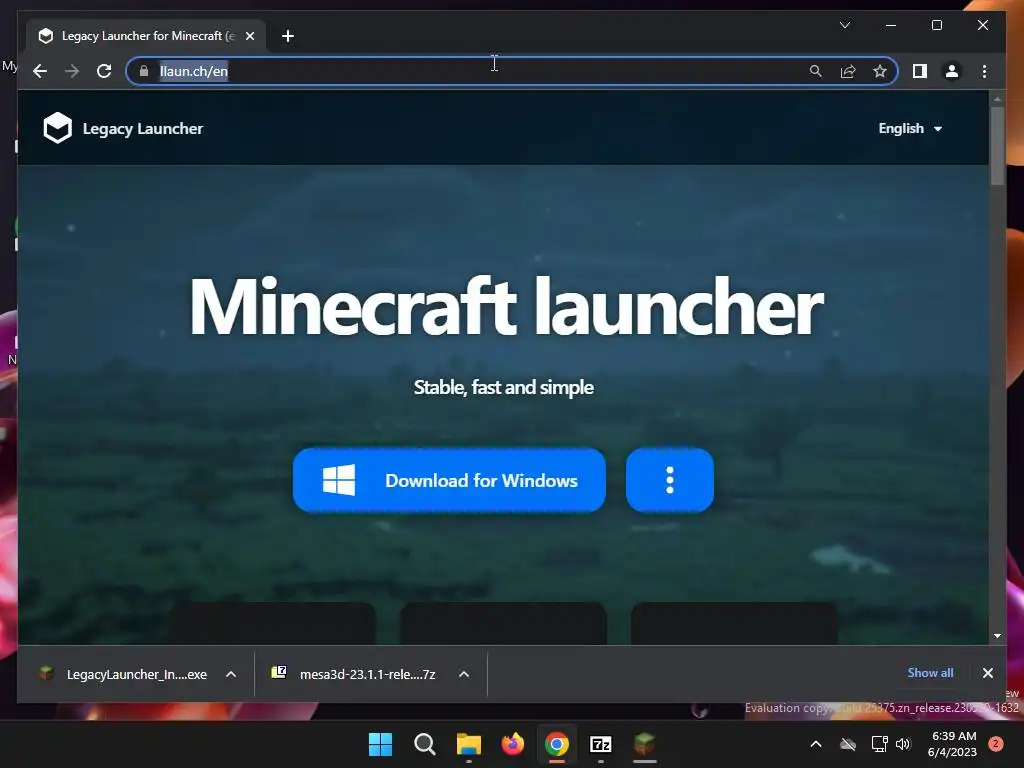Screen dimensions: 1024x768
Task: Click Download for Windows button
Action: tap(449, 480)
